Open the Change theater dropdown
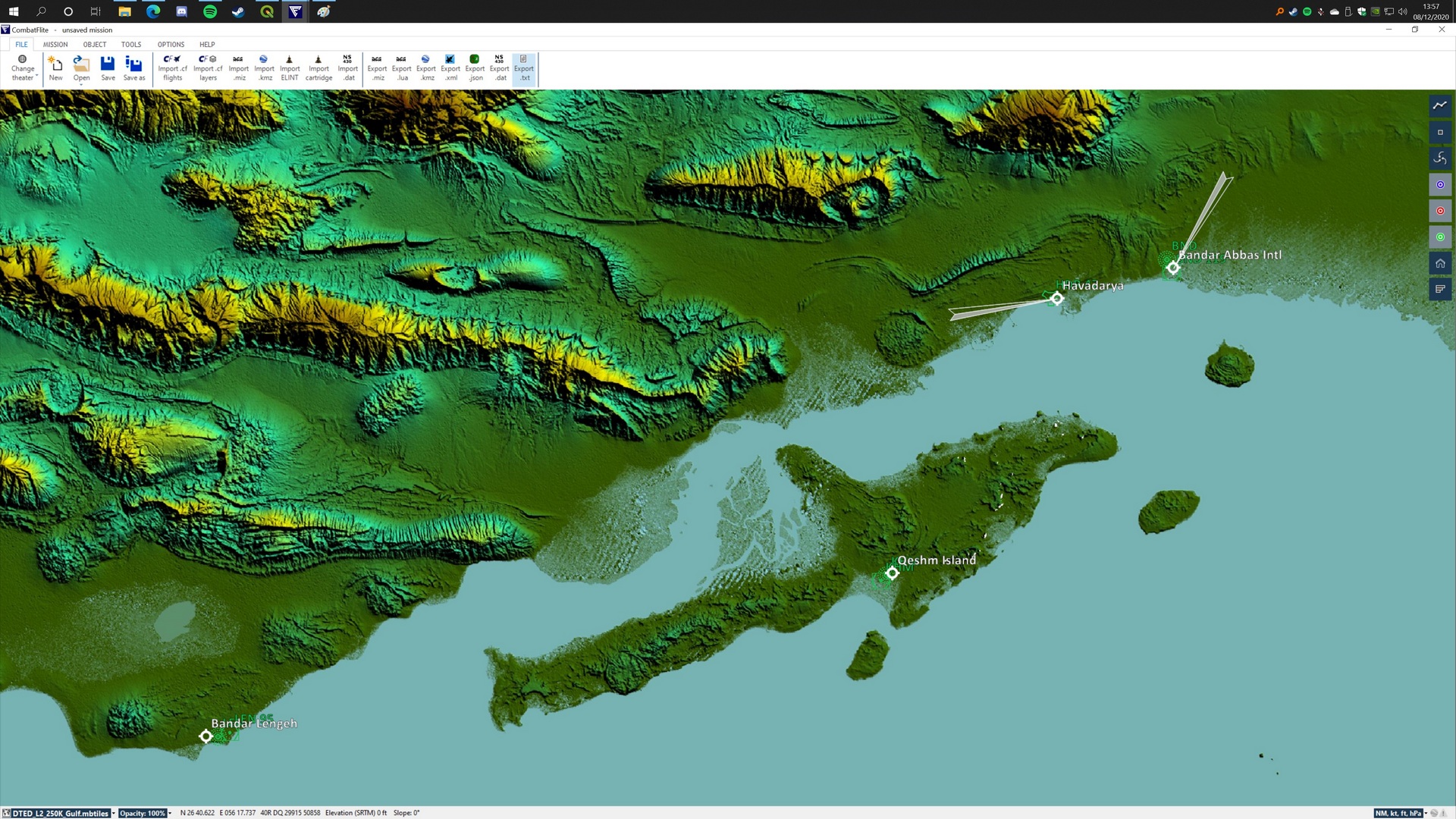Viewport: 1456px width, 819px height. pos(23,68)
